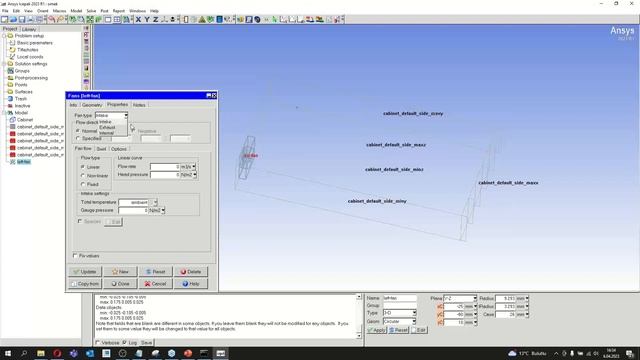Switch to the four-view layout icon
The image size is (640, 360).
117,19
